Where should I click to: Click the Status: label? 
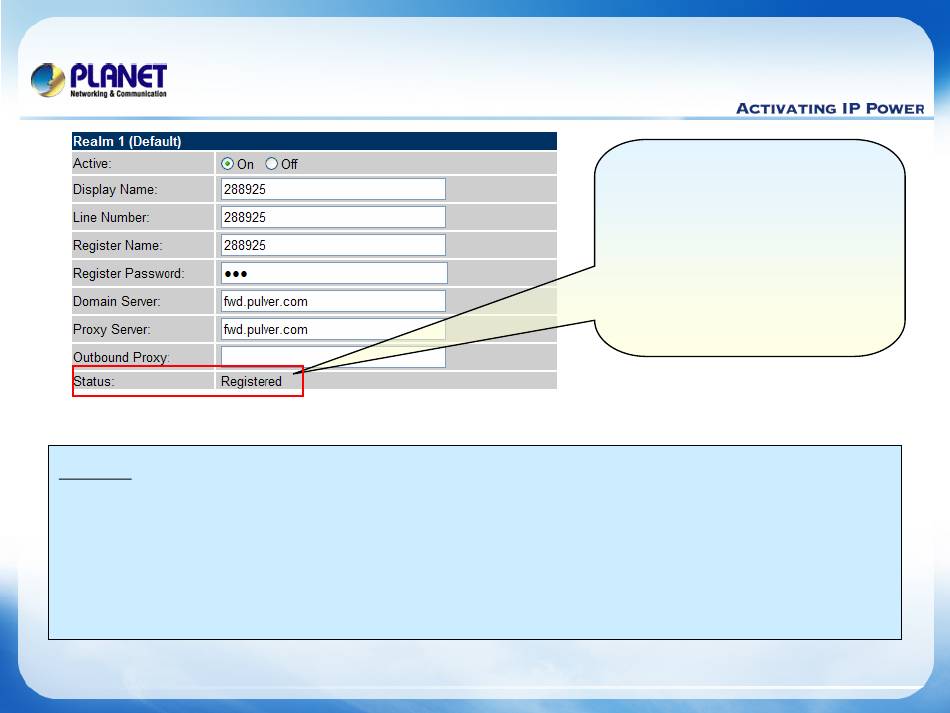94,381
